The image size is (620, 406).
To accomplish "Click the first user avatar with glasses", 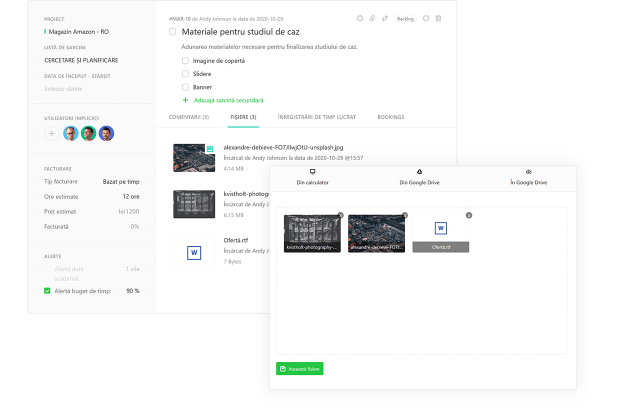I will pos(71,133).
